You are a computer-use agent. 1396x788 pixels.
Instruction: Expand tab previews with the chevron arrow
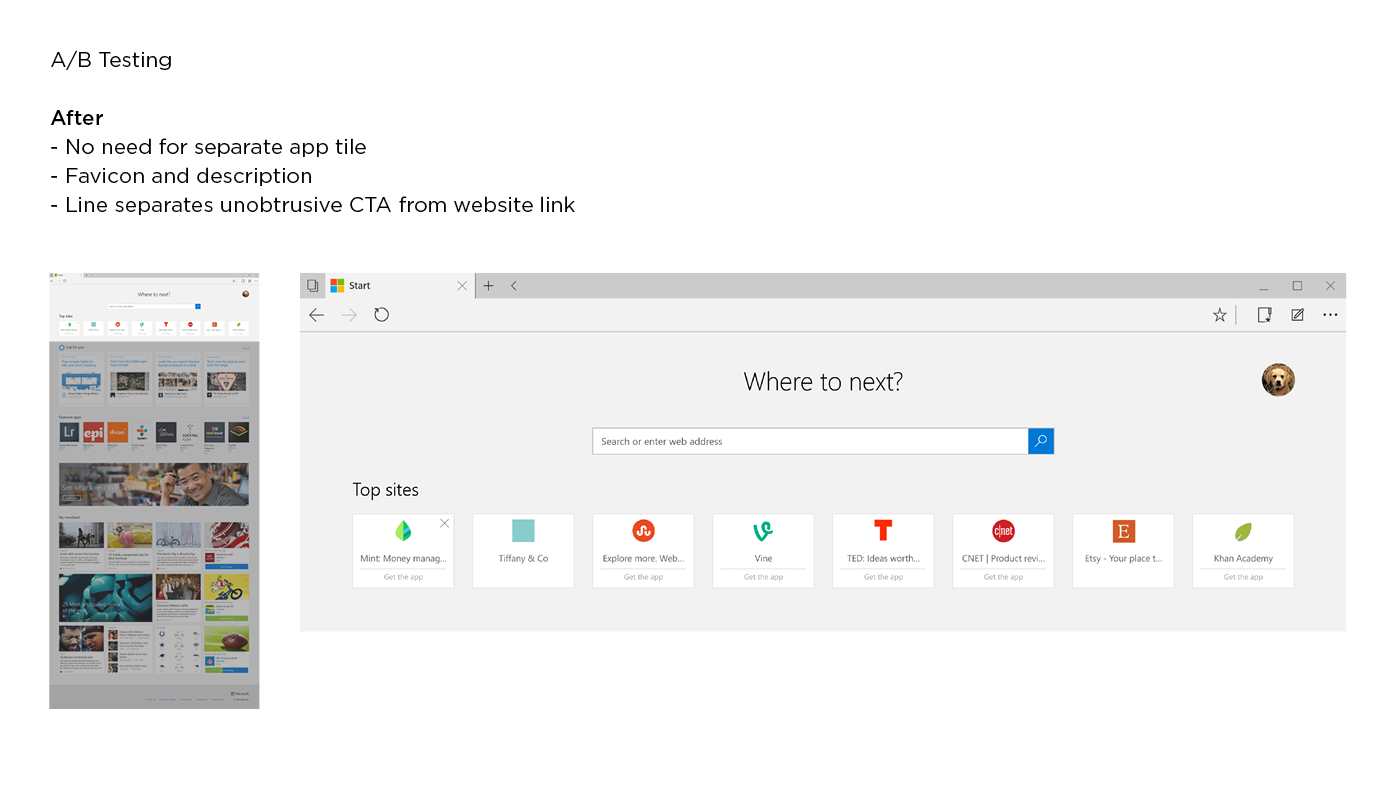514,286
